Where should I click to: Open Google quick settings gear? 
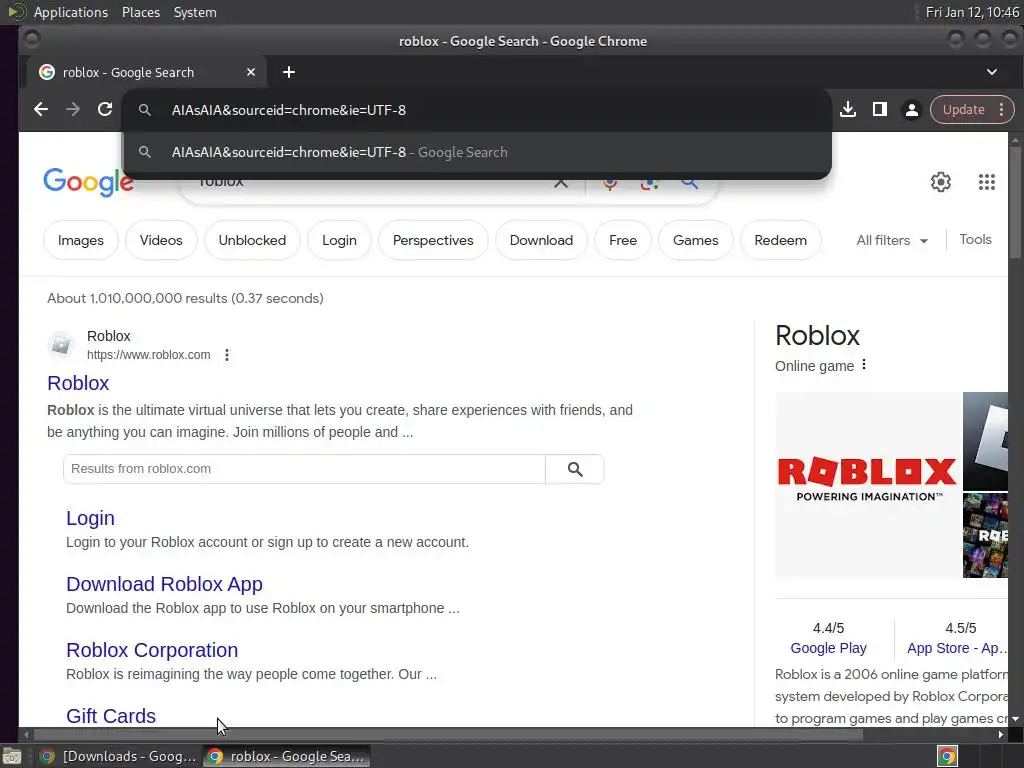940,182
